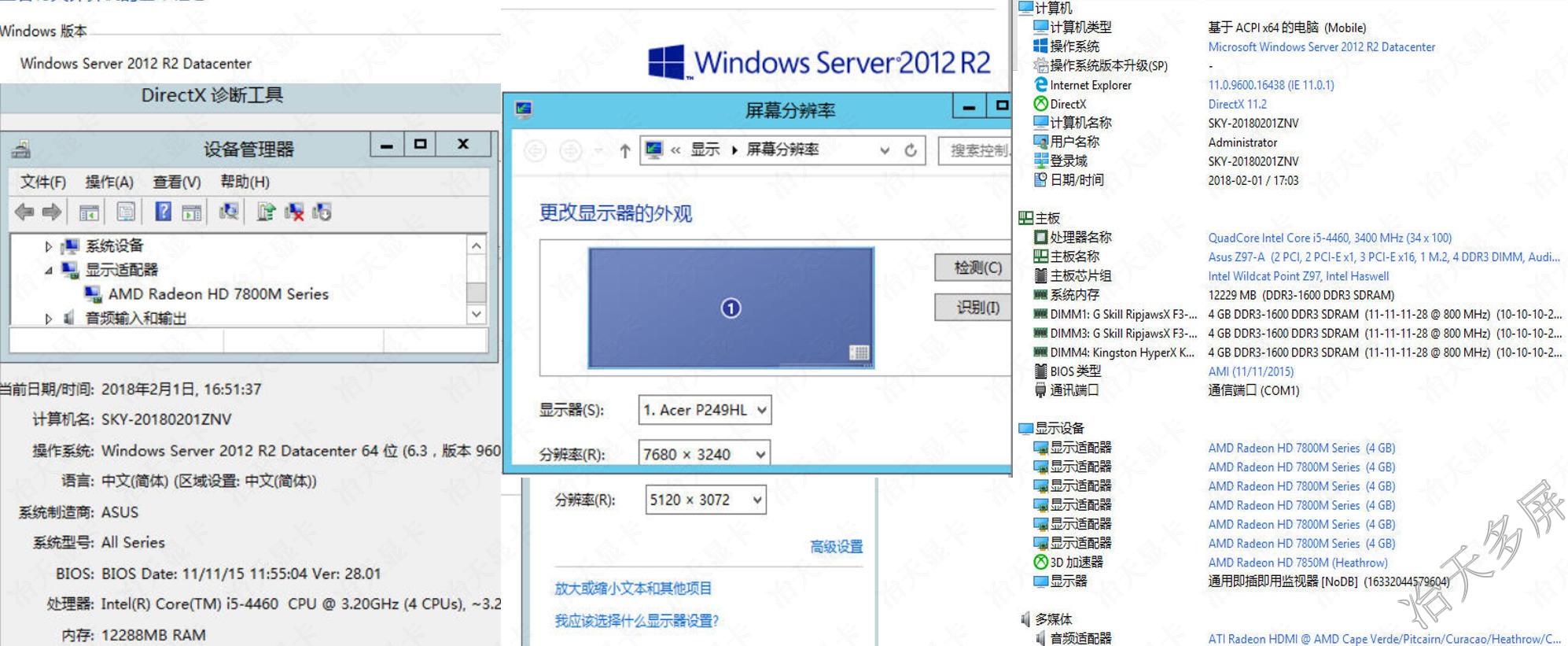Open the 高级设置 link
The width and height of the screenshot is (1568, 646).
coord(837,546)
